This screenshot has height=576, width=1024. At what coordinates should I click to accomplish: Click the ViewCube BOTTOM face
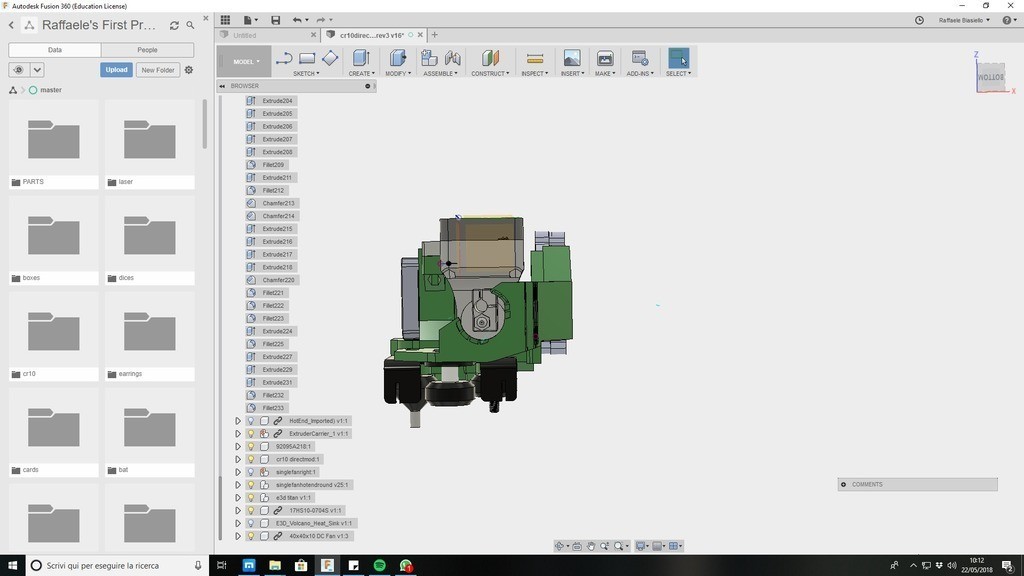point(991,77)
